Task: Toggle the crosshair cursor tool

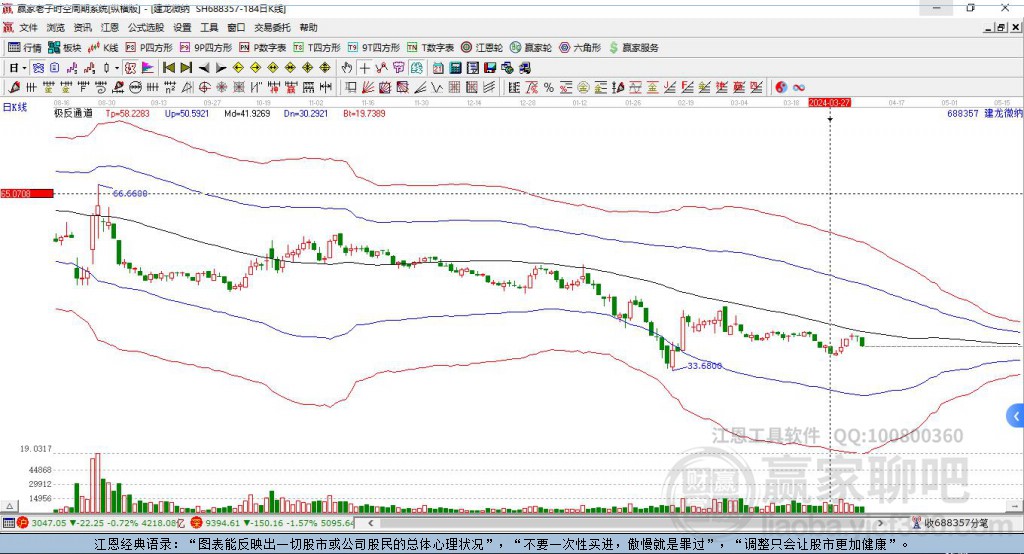Action: (364, 67)
